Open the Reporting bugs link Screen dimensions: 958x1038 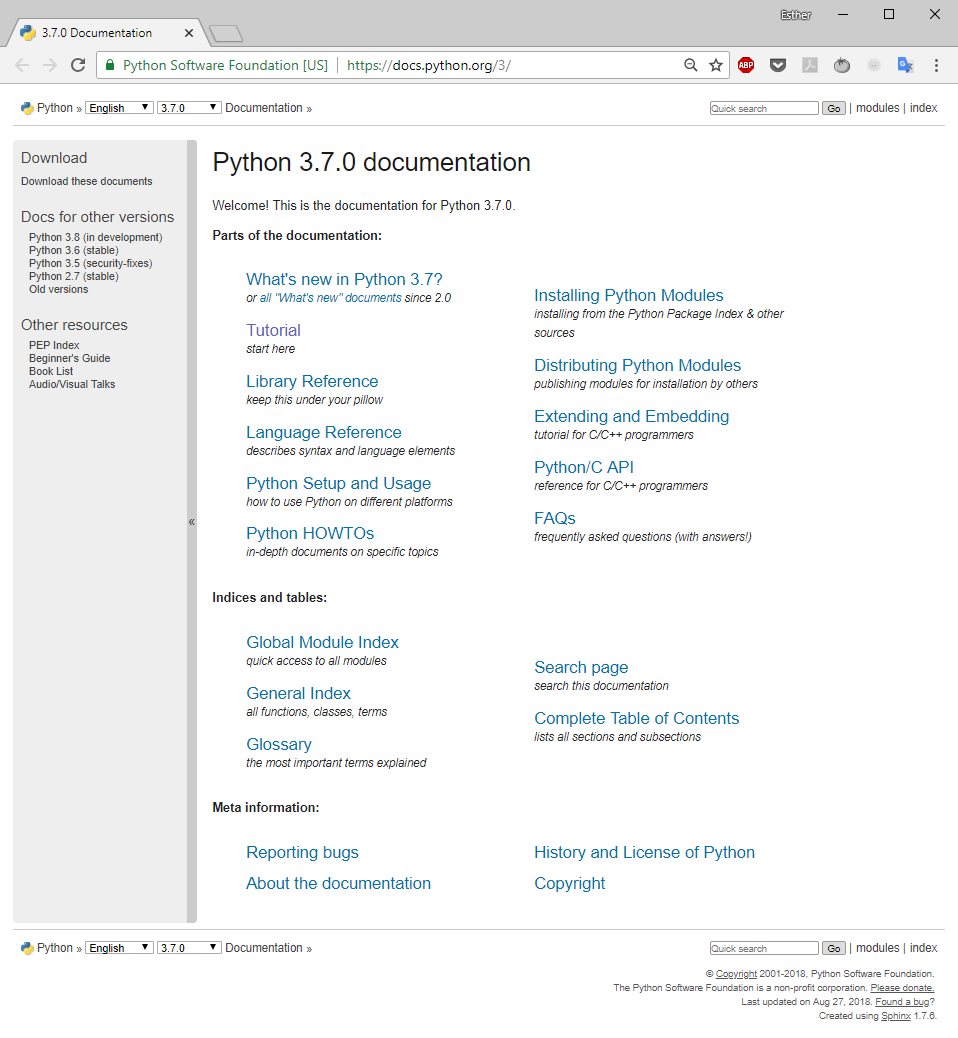click(x=303, y=852)
